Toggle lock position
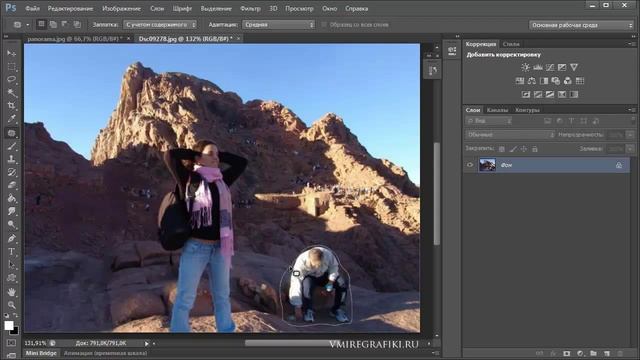 (524, 149)
